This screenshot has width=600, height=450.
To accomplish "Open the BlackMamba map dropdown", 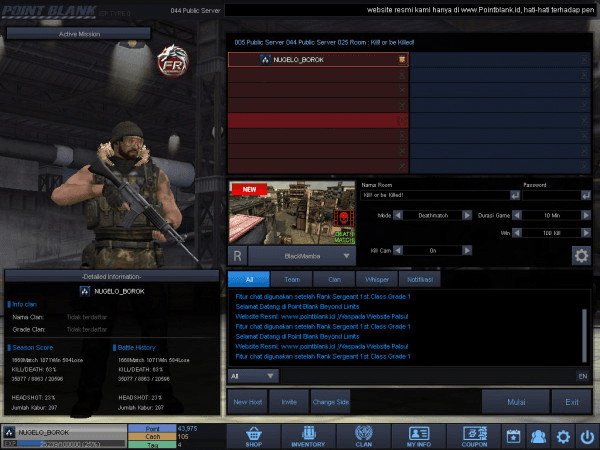I will pos(302,256).
